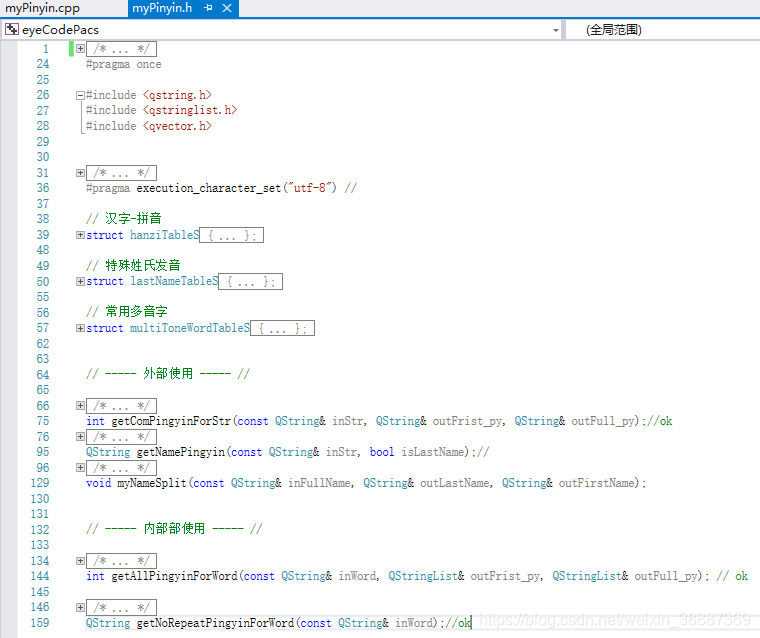Expand the multiToneWordTableS struct body
The image size is (760, 638).
point(80,328)
